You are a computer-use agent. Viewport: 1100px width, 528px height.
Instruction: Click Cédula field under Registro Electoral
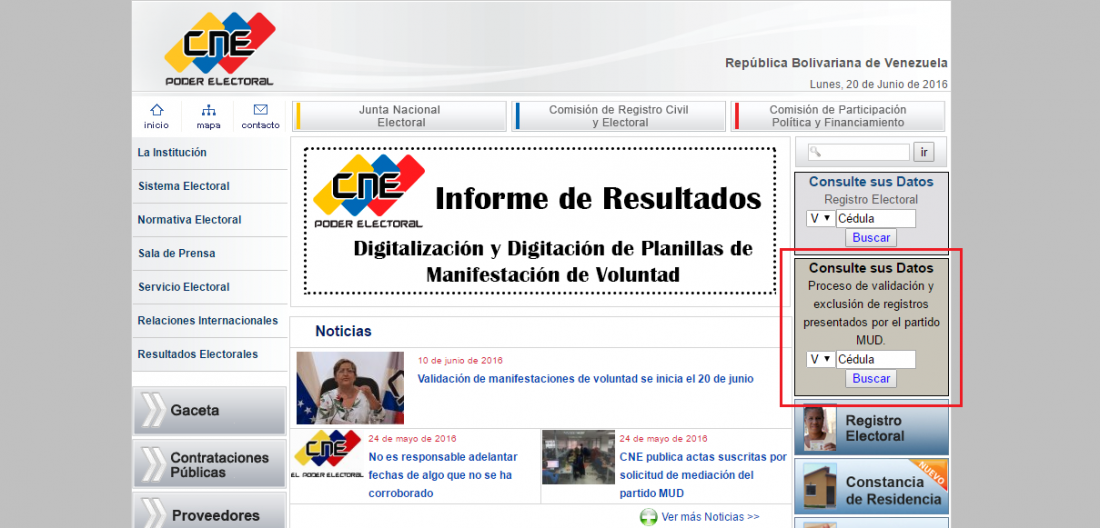pos(876,219)
